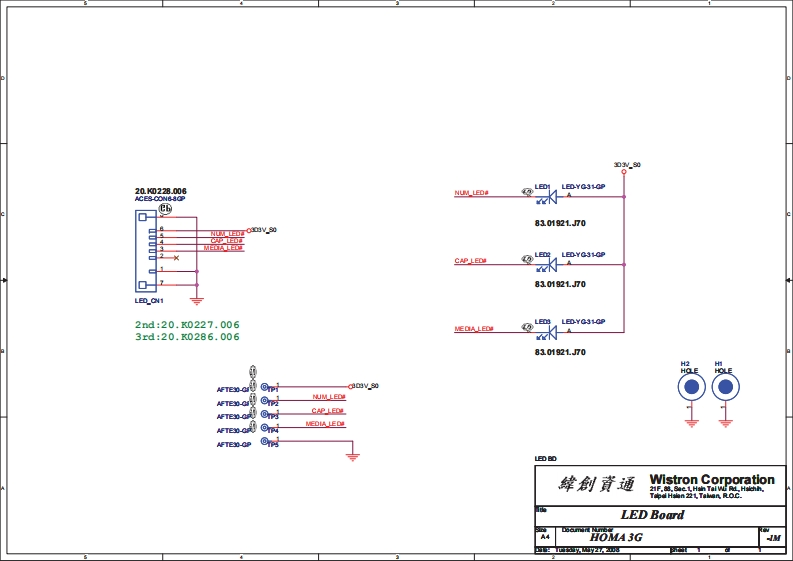Select the NUM_LED# net label beside LED1
The height and width of the screenshot is (561, 793).
click(471, 193)
